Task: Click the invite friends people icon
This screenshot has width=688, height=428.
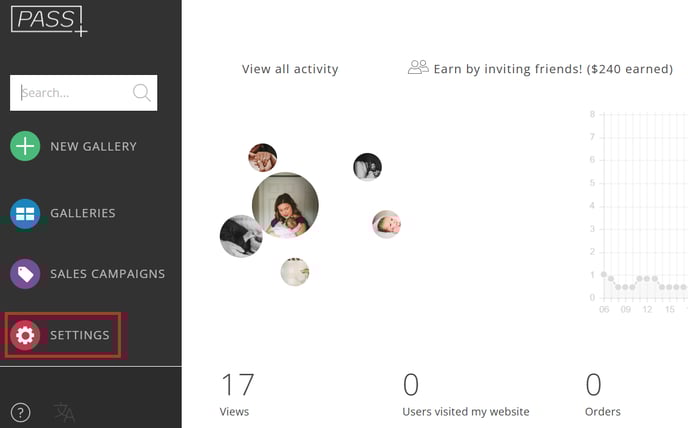Action: 418,68
